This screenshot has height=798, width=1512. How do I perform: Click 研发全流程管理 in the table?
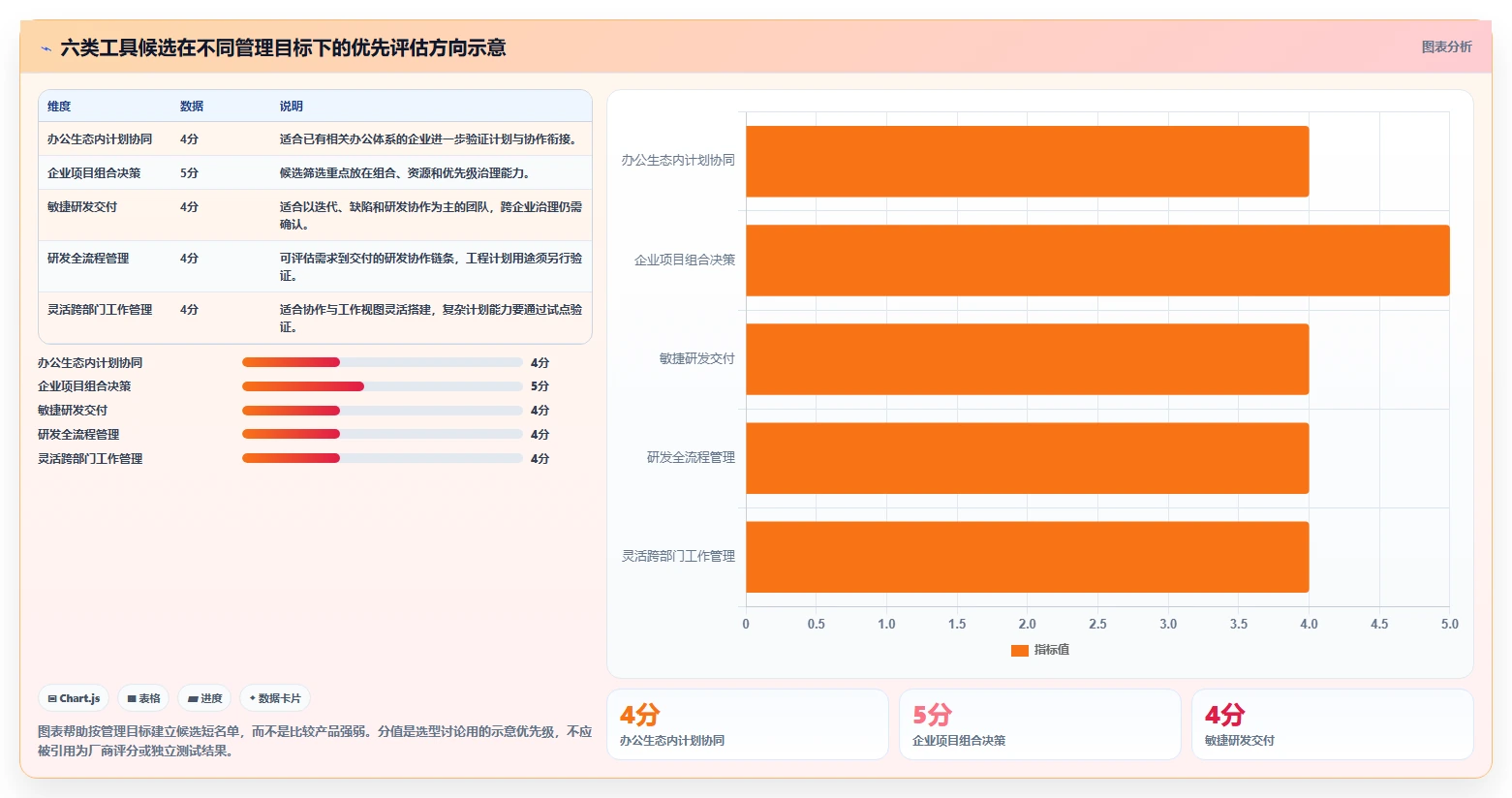(88, 259)
